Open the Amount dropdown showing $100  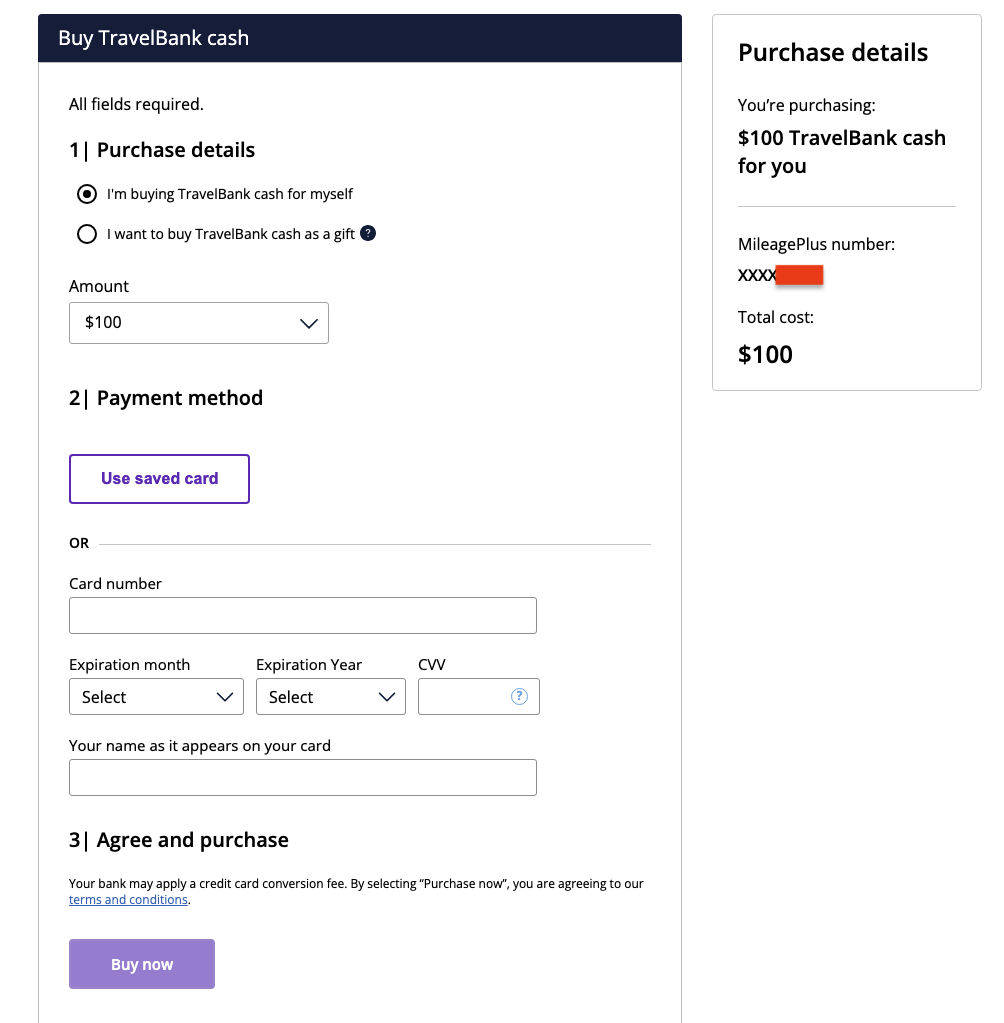pyautogui.click(x=198, y=322)
